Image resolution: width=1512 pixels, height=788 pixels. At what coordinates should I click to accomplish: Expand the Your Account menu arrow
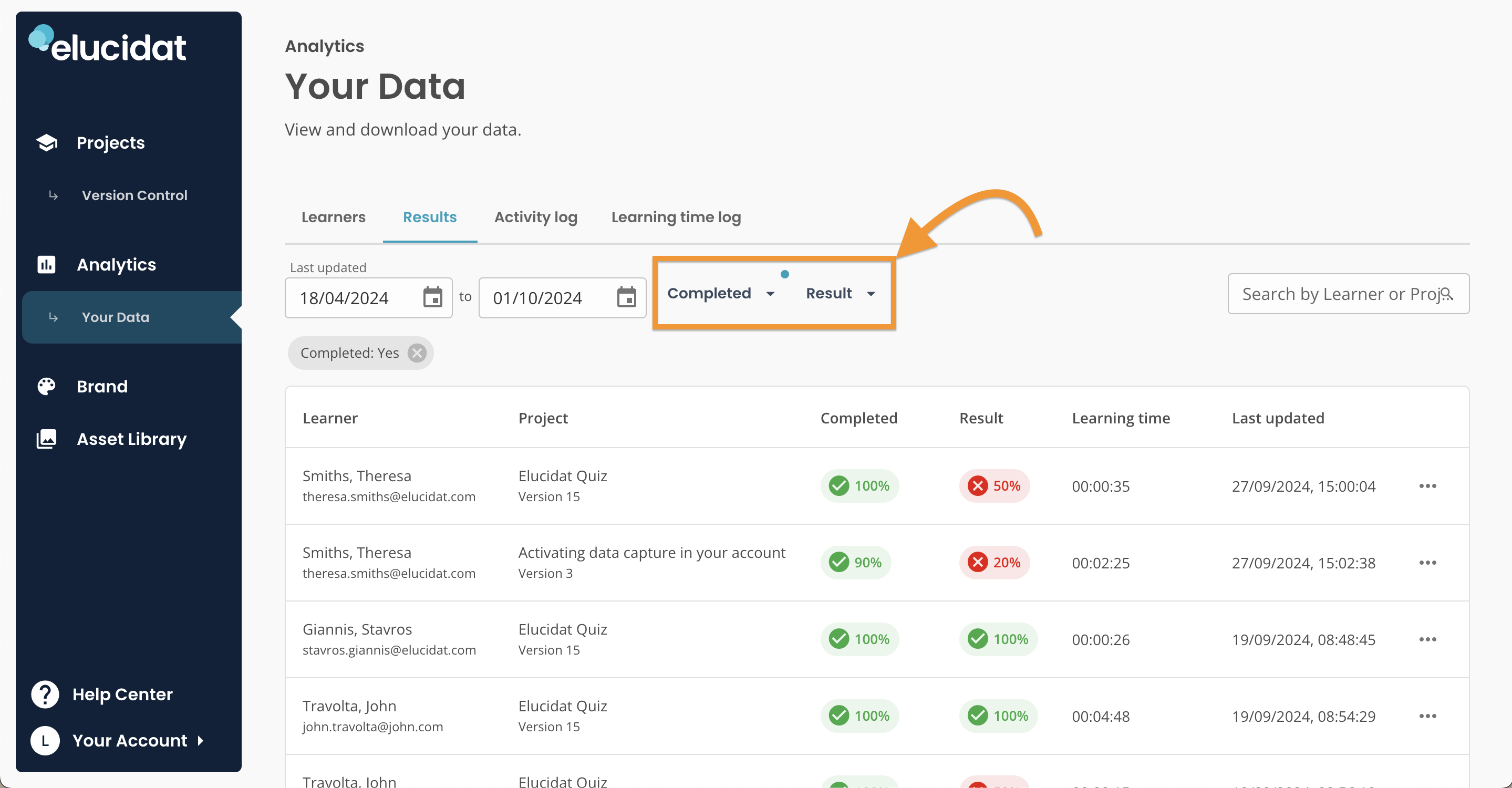point(201,741)
